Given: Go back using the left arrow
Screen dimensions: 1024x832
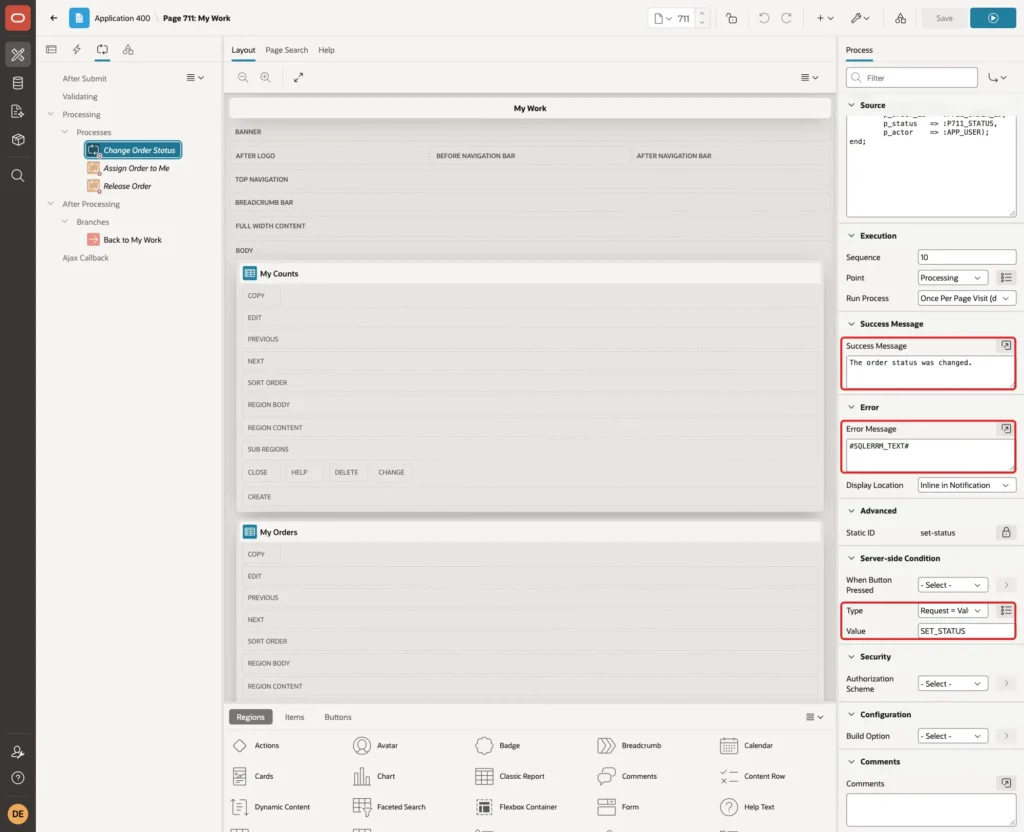Looking at the screenshot, I should click(x=54, y=18).
